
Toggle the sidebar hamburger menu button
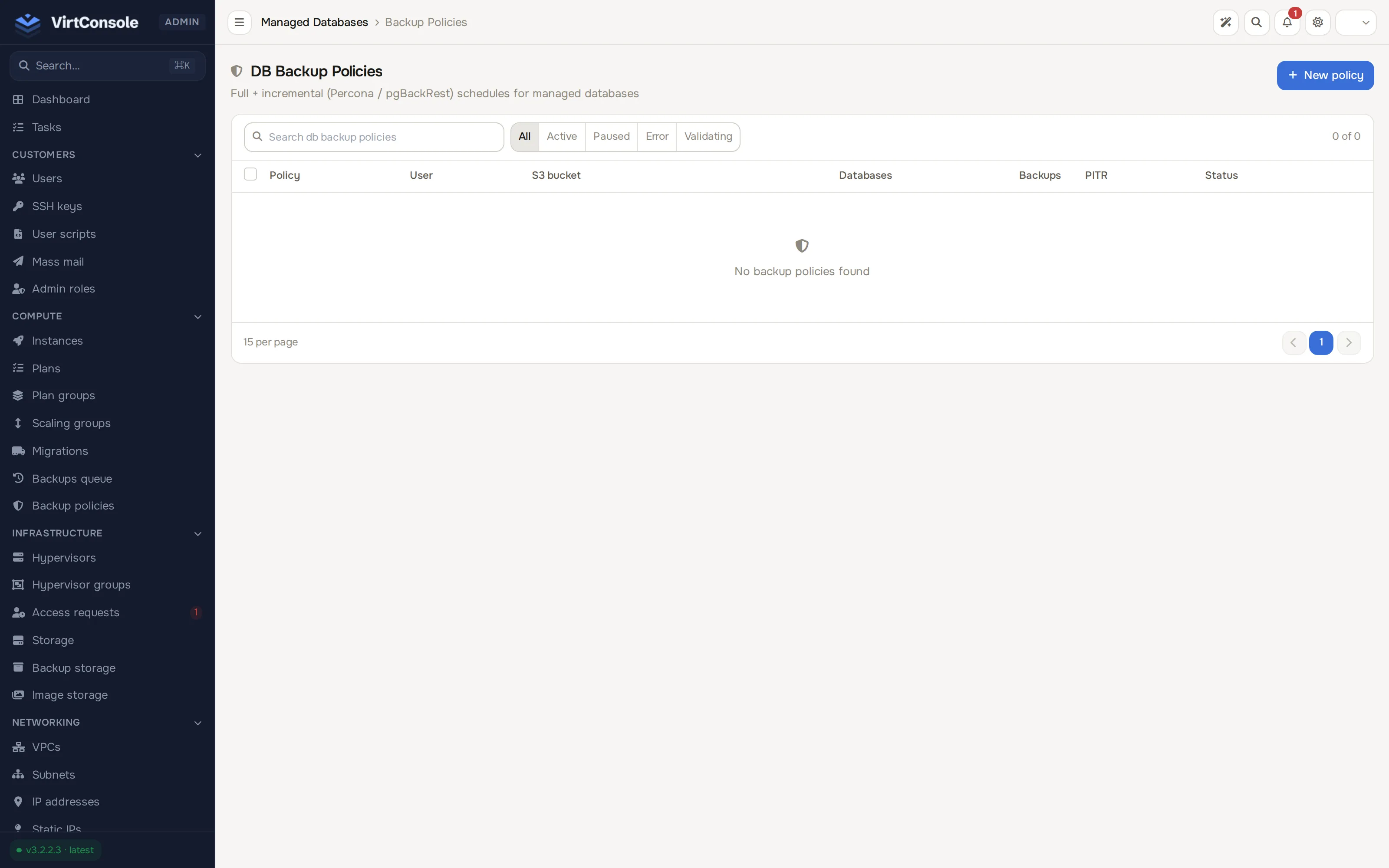(239, 23)
